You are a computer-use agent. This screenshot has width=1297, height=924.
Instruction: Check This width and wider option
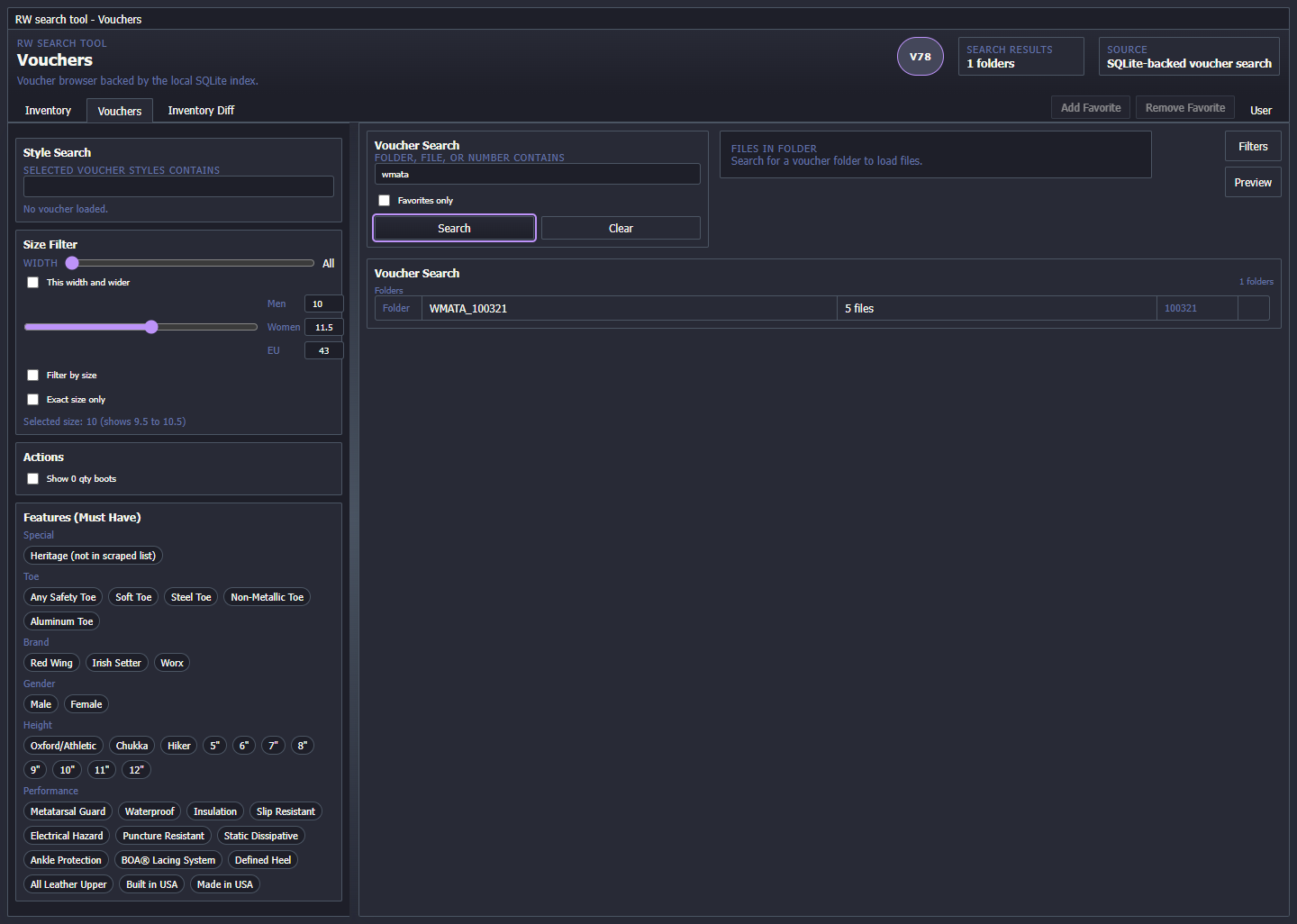33,283
